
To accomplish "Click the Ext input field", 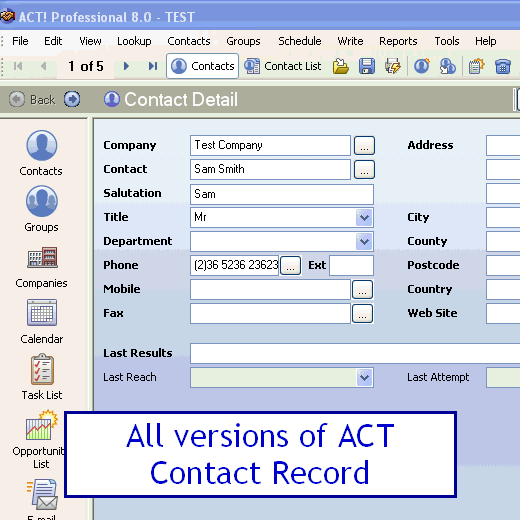I will (351, 265).
